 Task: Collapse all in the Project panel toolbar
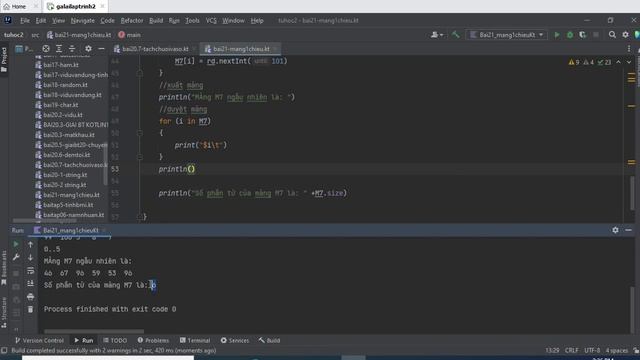[72, 49]
